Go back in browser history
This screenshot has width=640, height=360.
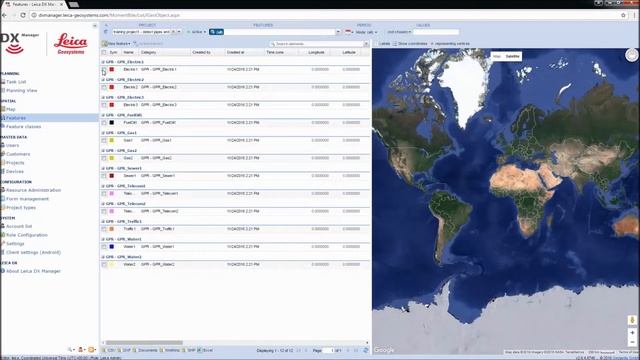[4, 15]
